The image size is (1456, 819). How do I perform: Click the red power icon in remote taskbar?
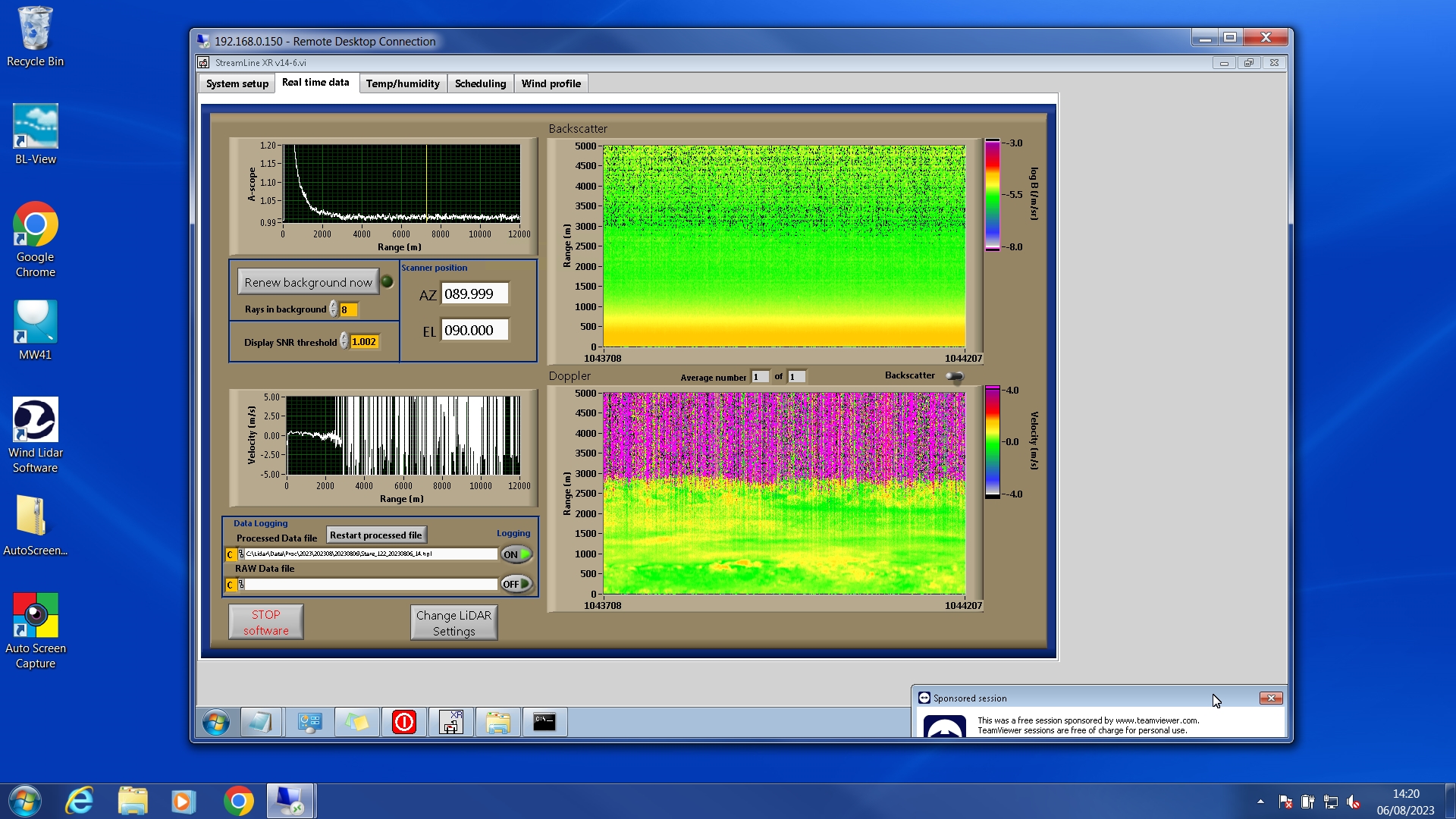403,722
